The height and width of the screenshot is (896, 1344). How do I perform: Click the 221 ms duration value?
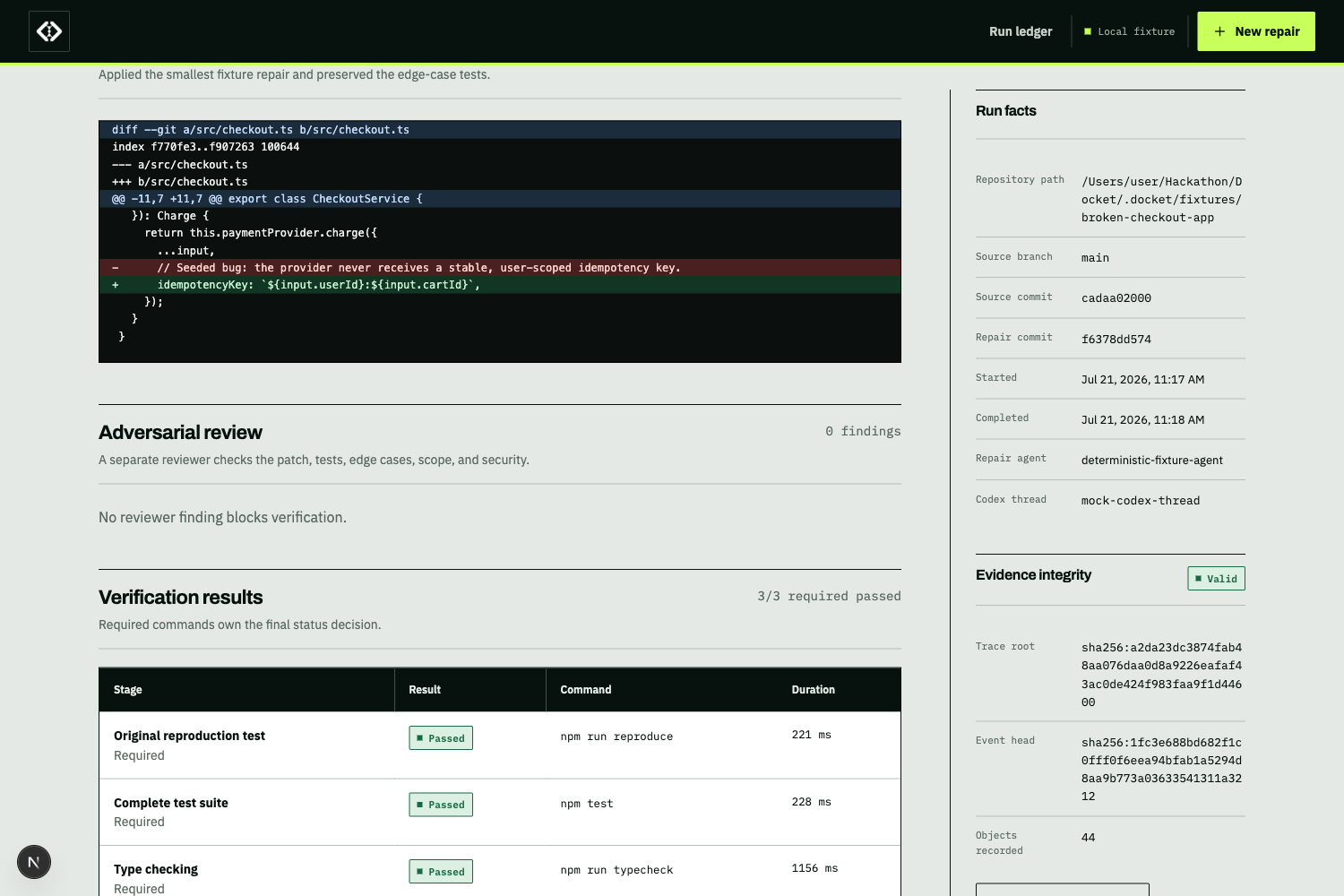click(x=812, y=735)
